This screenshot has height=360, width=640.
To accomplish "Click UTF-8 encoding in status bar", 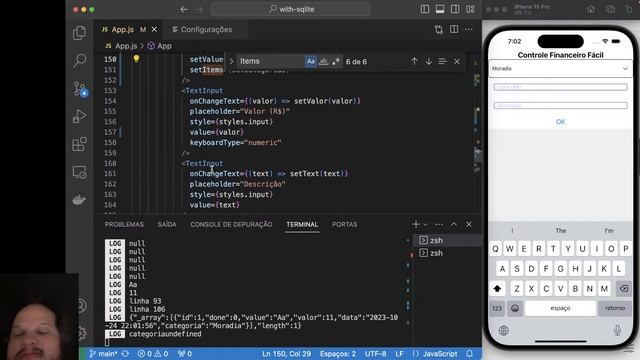I will (376, 354).
